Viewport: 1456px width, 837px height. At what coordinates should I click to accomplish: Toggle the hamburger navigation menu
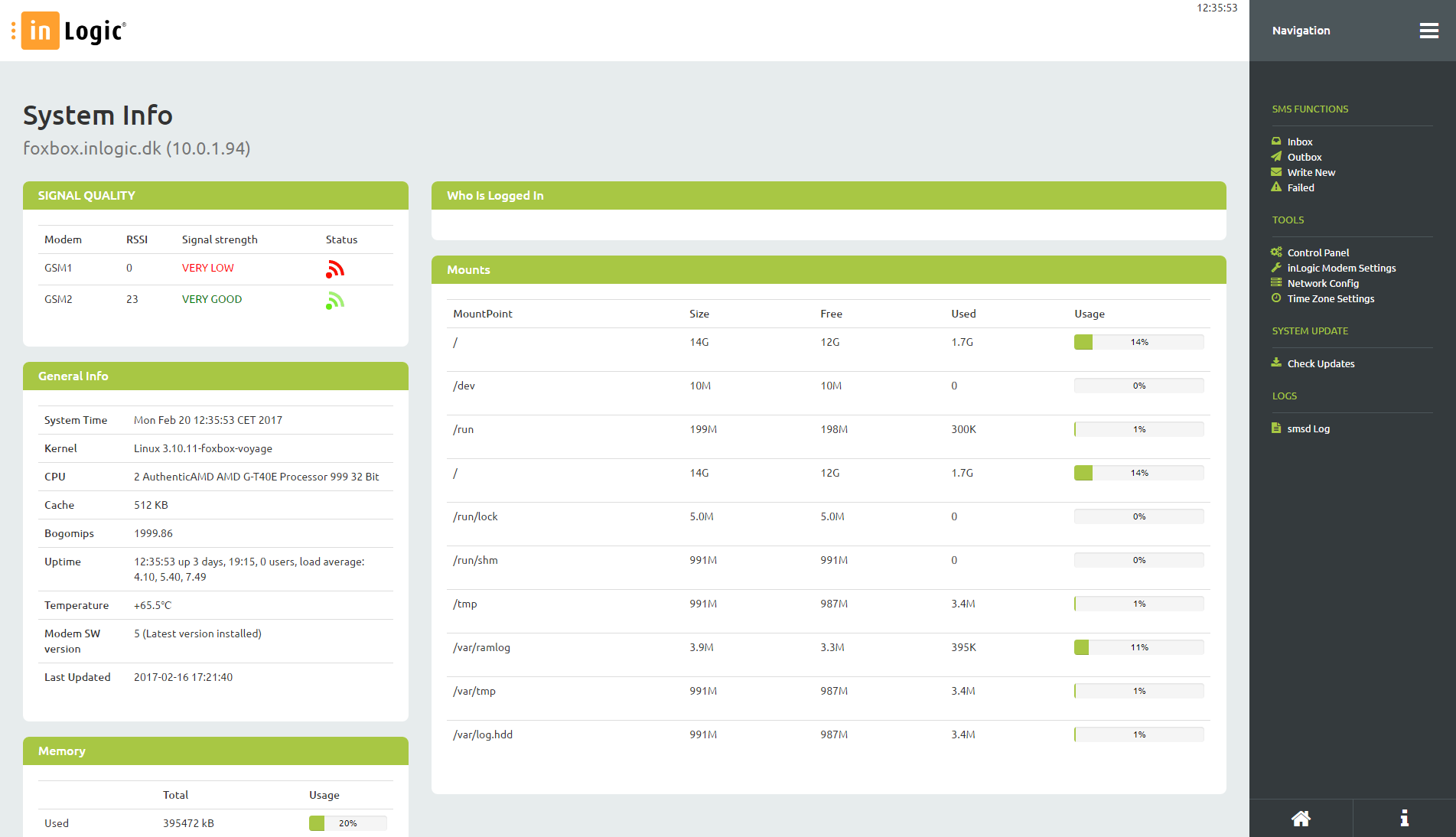[x=1428, y=31]
